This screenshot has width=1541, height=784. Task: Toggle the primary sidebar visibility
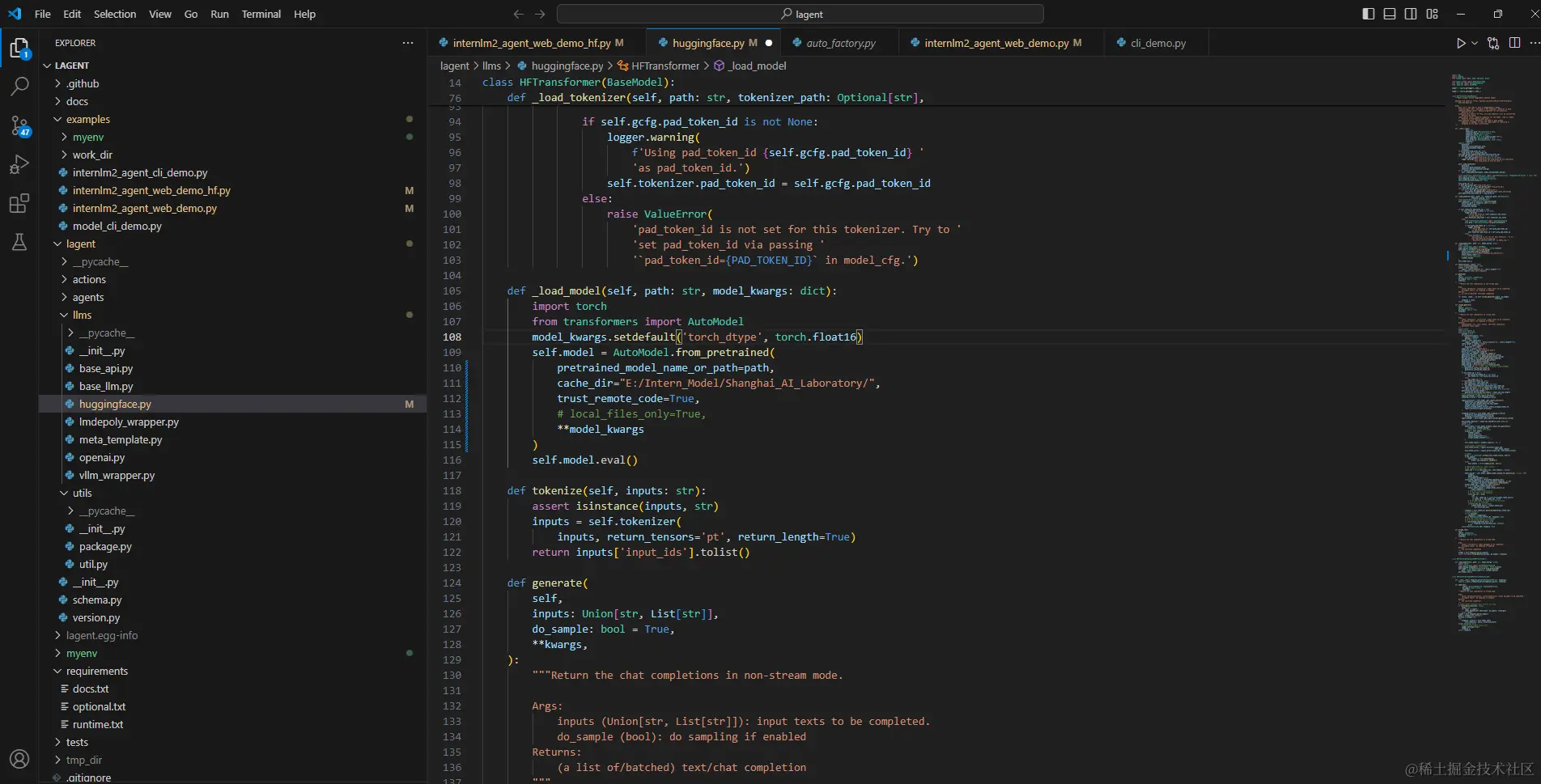pyautogui.click(x=1369, y=14)
